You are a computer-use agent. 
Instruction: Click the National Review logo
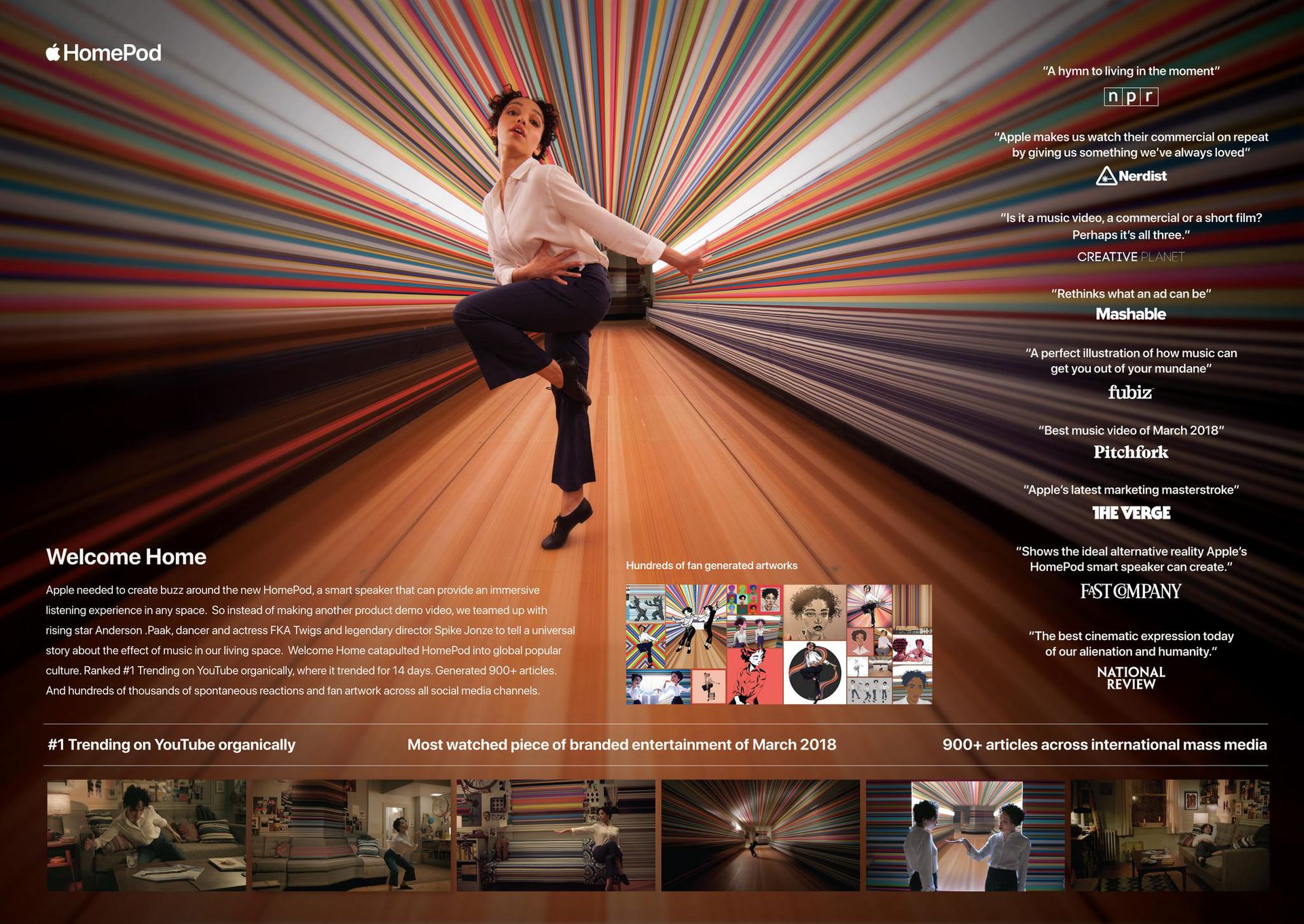[x=1130, y=678]
